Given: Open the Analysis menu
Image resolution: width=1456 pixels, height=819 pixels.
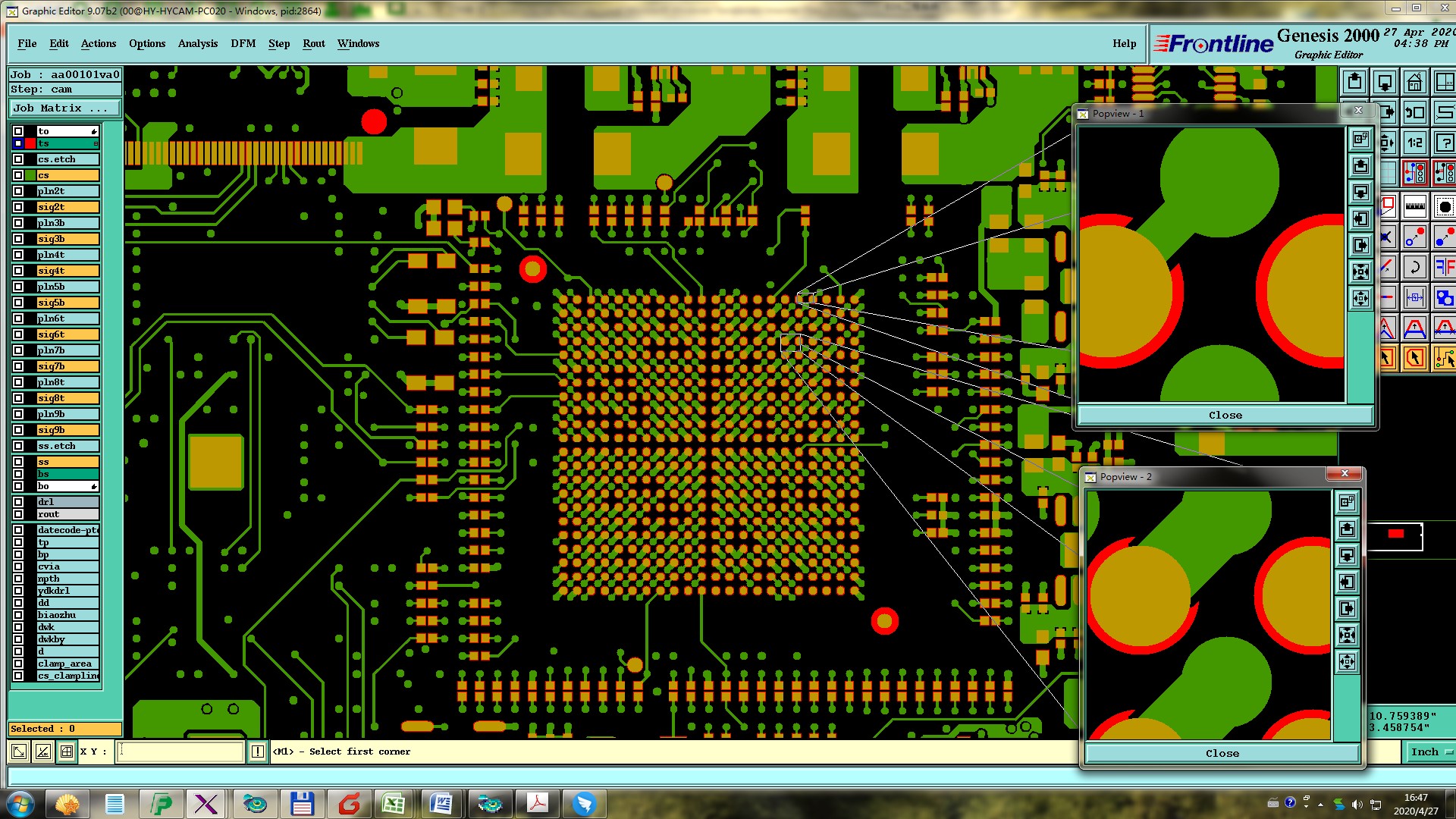Looking at the screenshot, I should click(x=198, y=44).
